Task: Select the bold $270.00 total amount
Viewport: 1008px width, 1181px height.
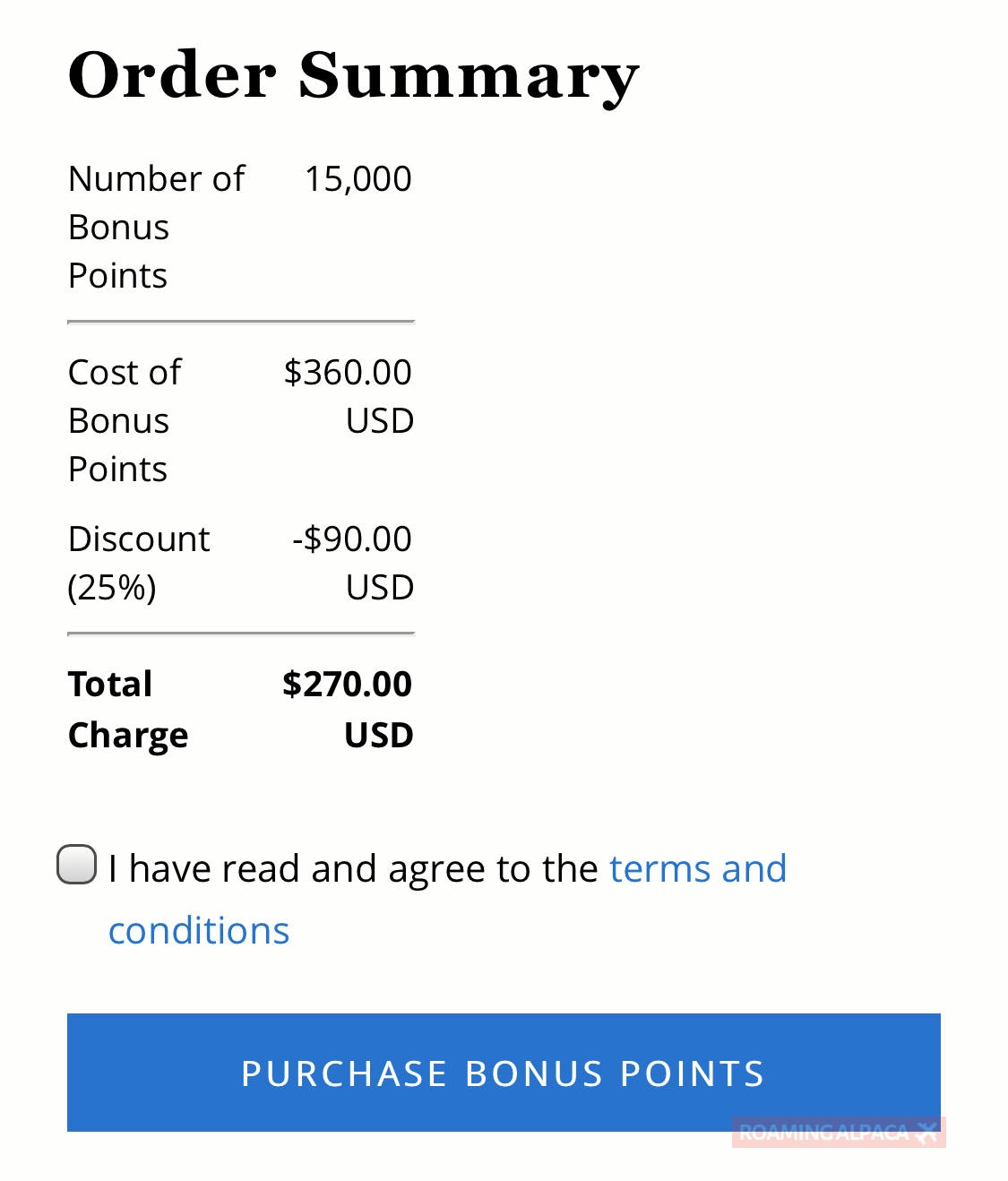Action: 347,684
